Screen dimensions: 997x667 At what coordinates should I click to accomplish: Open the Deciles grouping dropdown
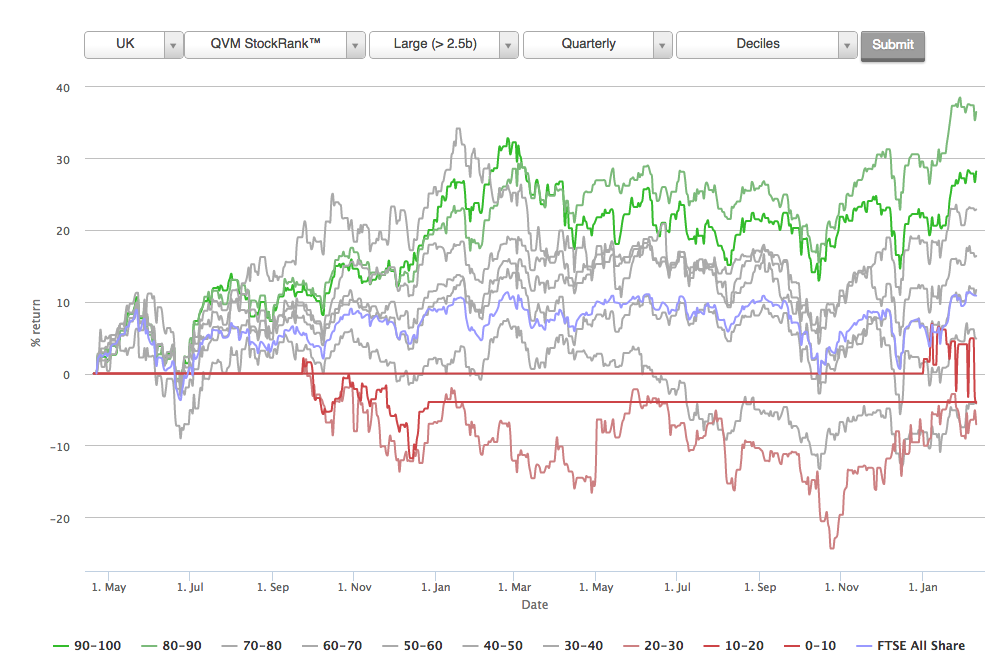click(x=767, y=45)
